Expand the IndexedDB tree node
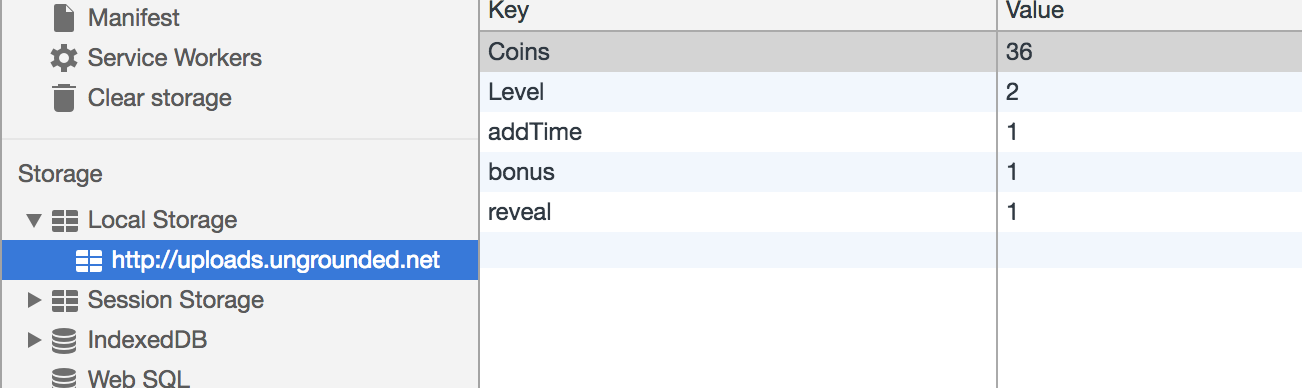The image size is (1302, 388). click(35, 340)
